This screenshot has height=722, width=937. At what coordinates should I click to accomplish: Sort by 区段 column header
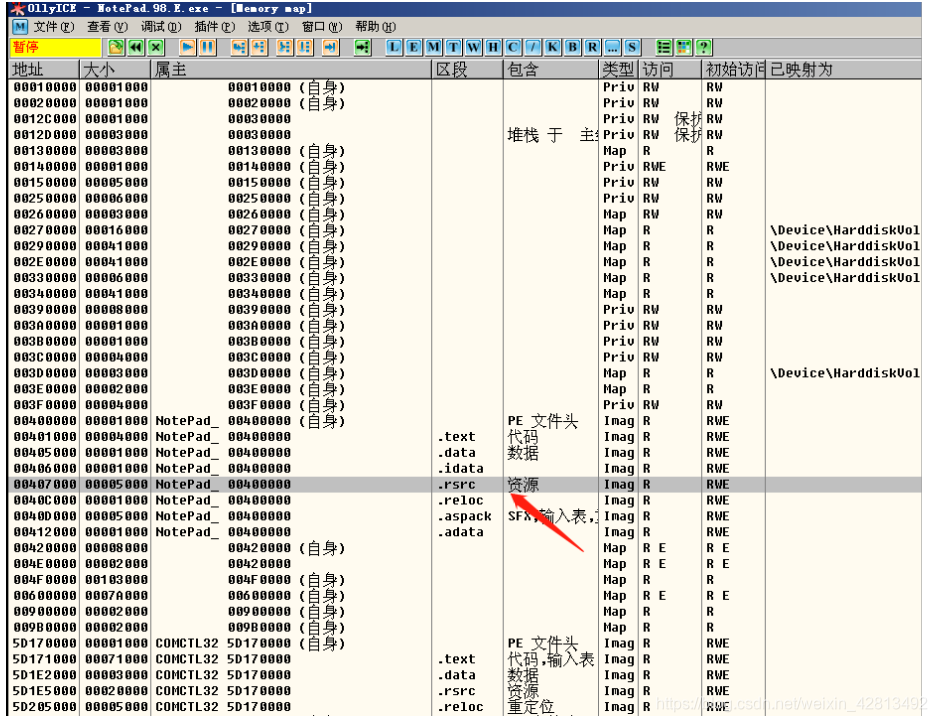coord(467,69)
